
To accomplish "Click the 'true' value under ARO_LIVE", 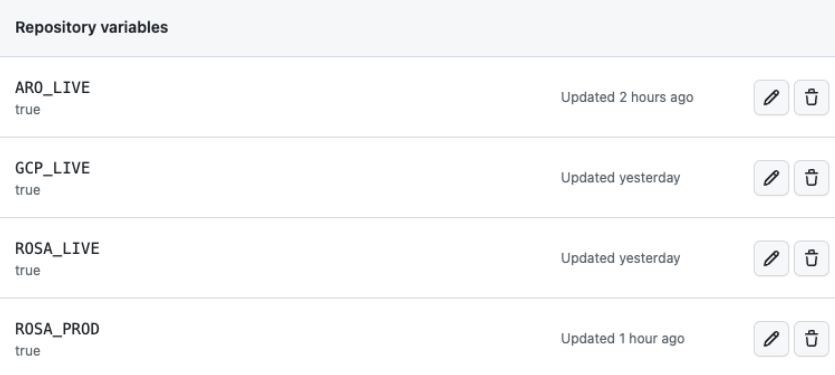I will (x=28, y=110).
